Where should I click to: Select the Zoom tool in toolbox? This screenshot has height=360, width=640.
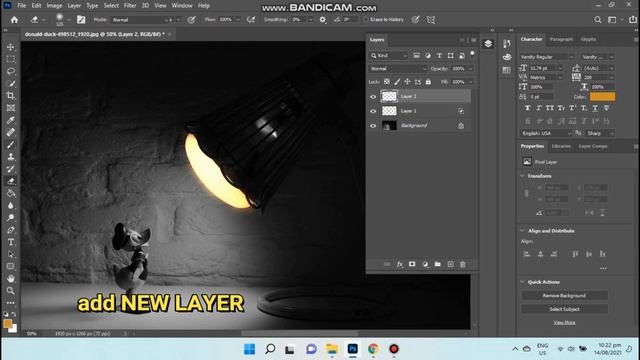point(11,291)
